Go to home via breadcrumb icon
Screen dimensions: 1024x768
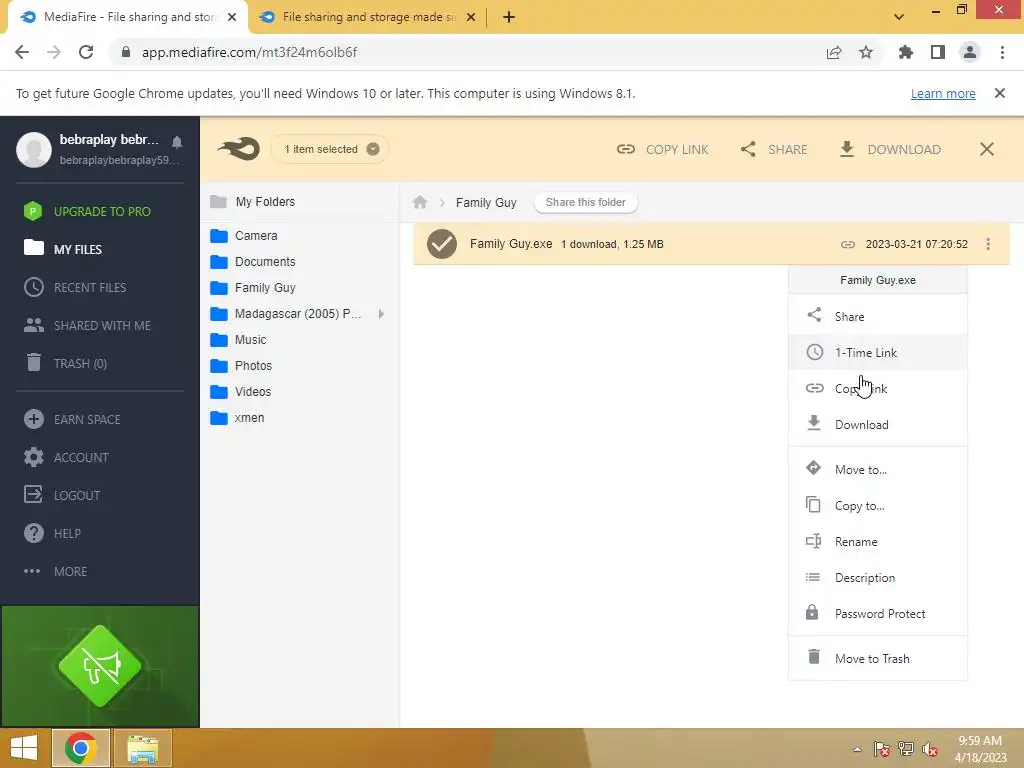tap(420, 202)
